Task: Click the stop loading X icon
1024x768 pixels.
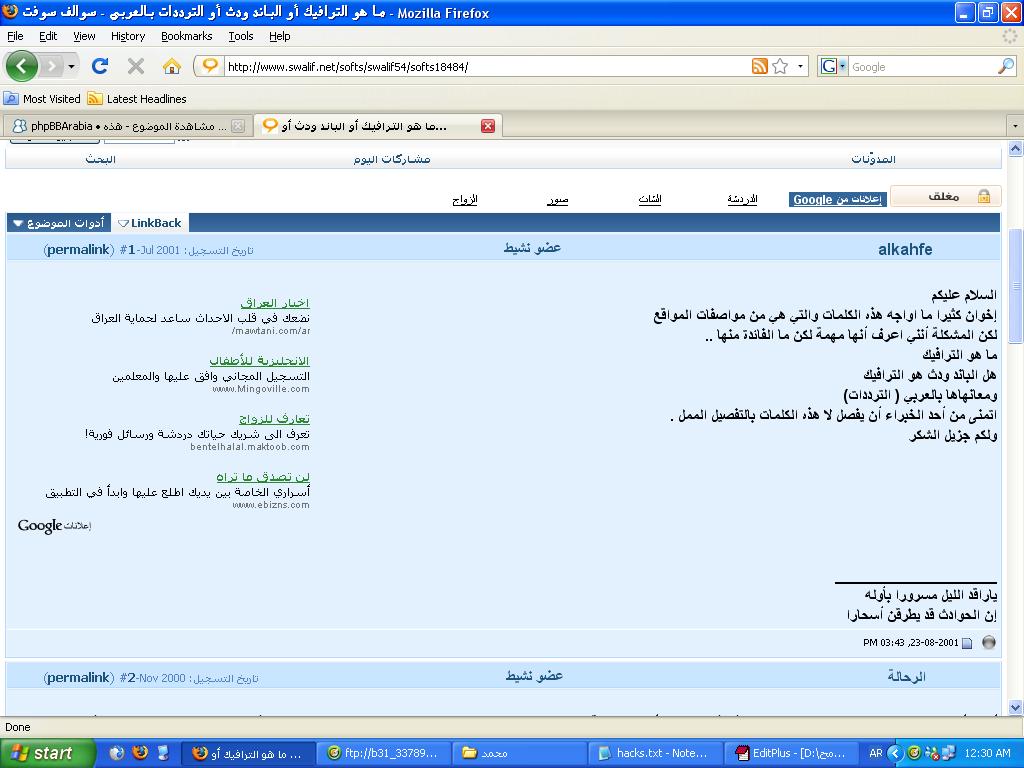Action: 136,66
